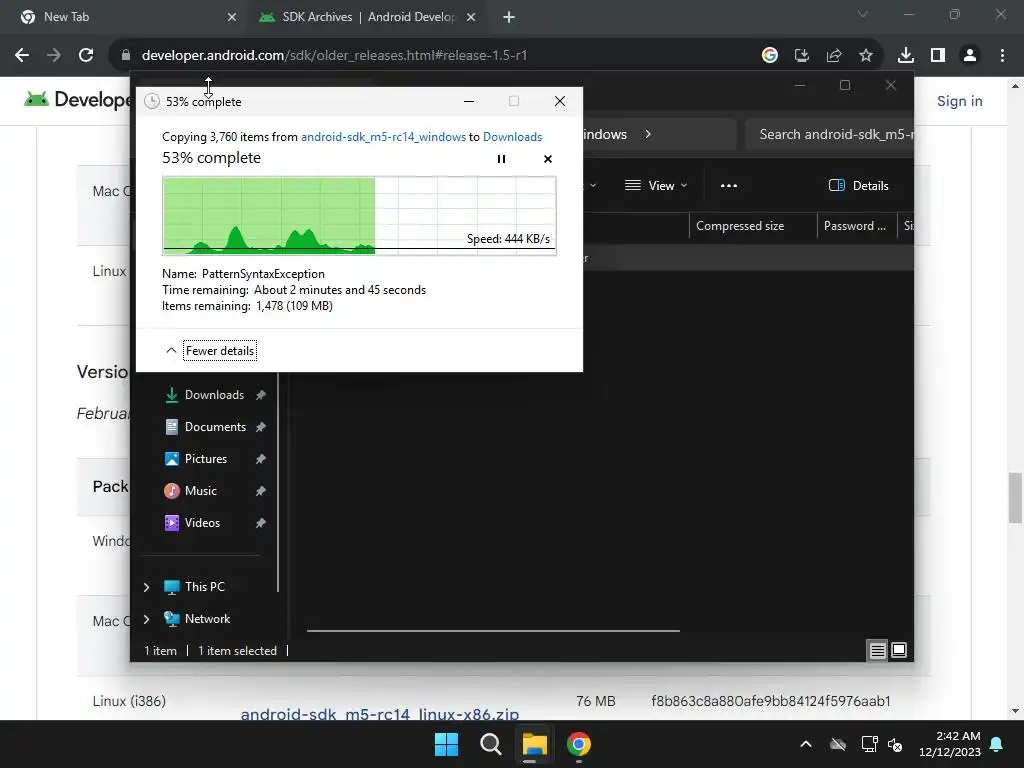Click the Chrome address bar URL
This screenshot has height=768, width=1024.
point(334,56)
